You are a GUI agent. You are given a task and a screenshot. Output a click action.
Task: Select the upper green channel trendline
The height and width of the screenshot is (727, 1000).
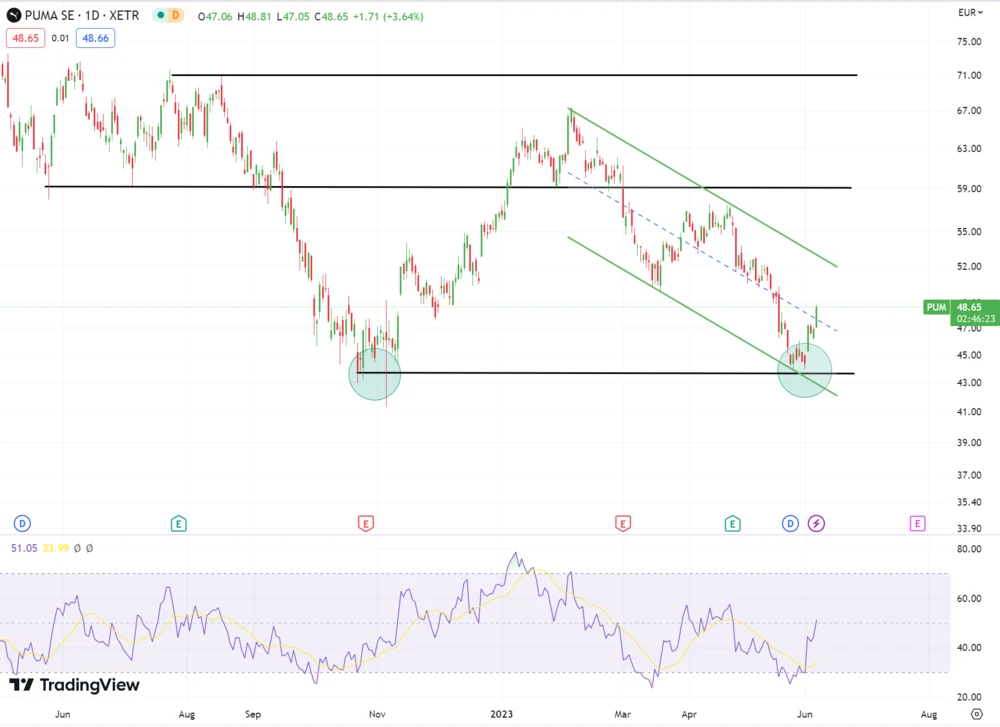point(703,187)
